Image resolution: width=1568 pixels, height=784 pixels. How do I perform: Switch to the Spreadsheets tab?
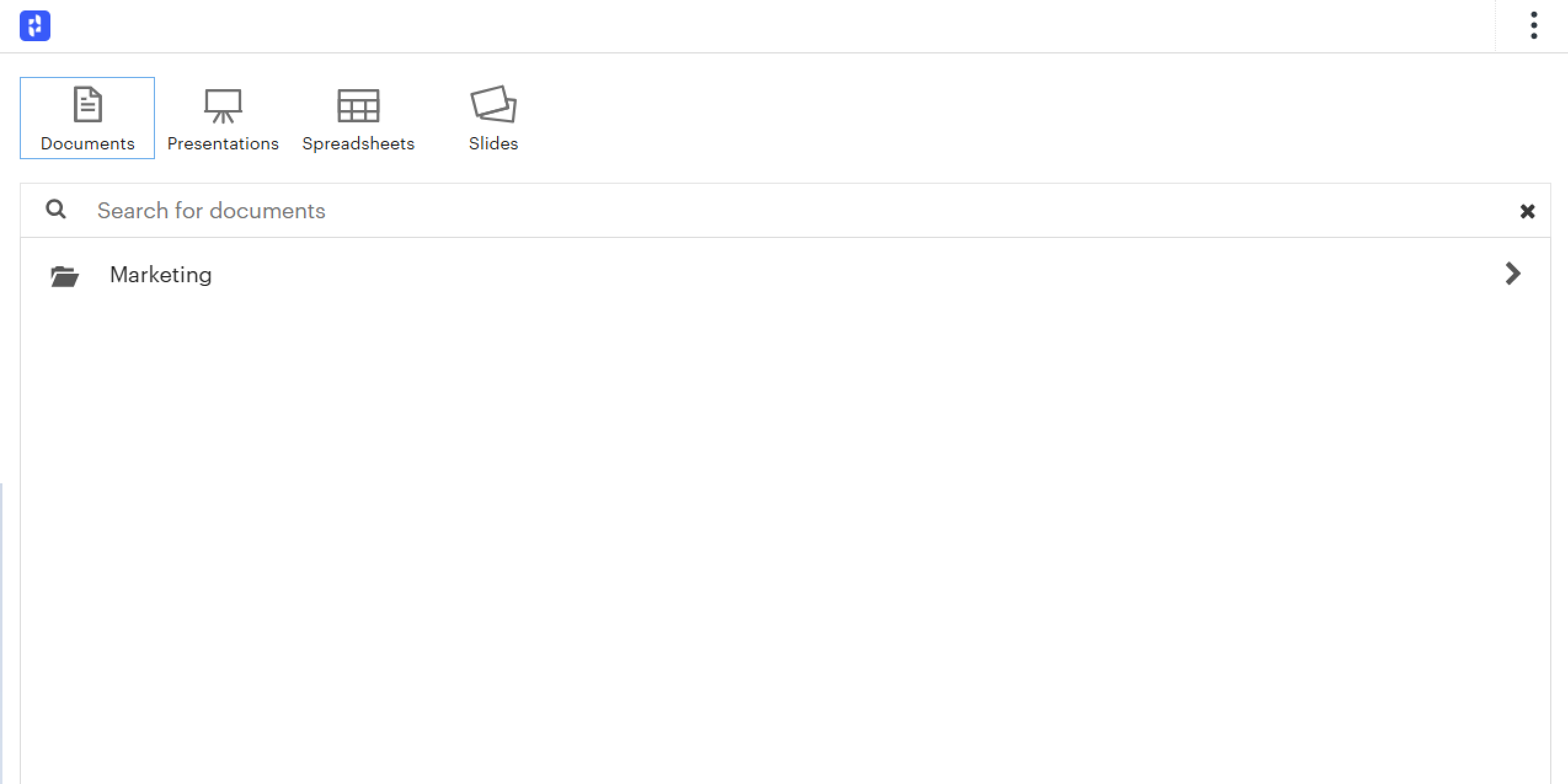click(358, 118)
